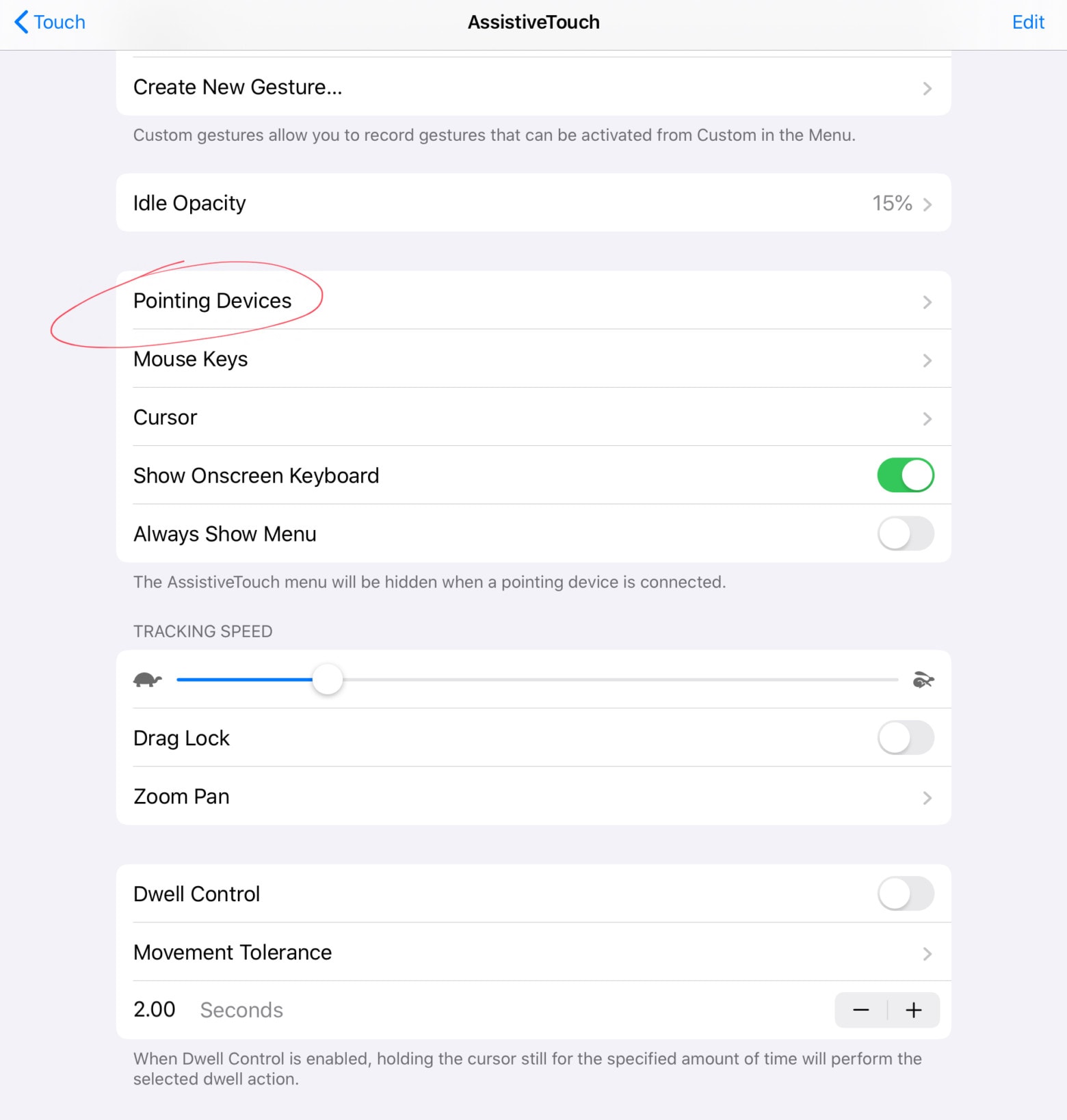Viewport: 1067px width, 1120px height.
Task: Enable Drag Lock
Action: coord(905,738)
